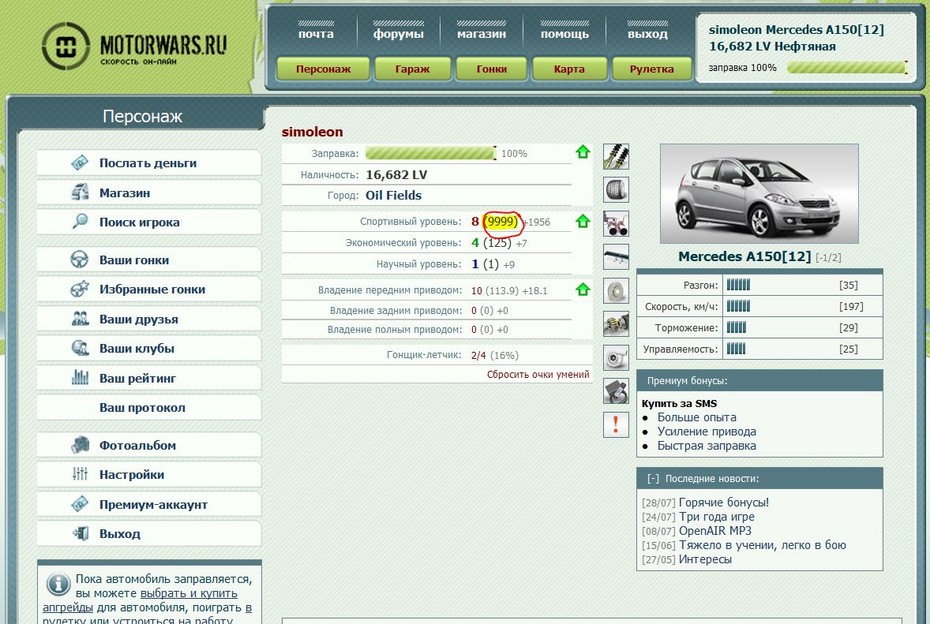The image size is (930, 624).
Task: Click Больше опыта premium bonus
Action: click(x=696, y=418)
